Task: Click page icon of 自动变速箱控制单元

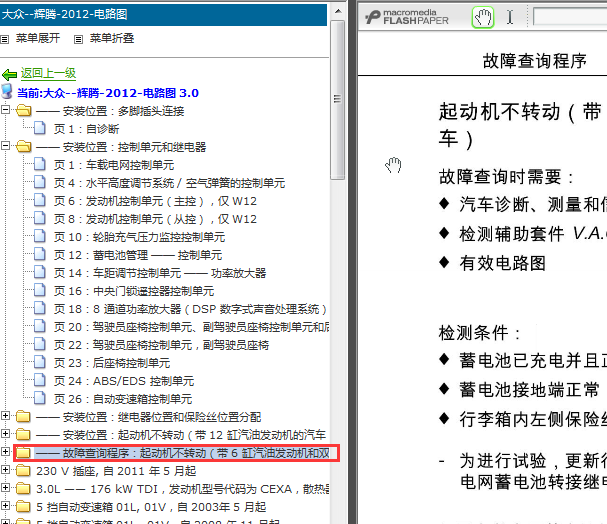Action: [x=39, y=398]
